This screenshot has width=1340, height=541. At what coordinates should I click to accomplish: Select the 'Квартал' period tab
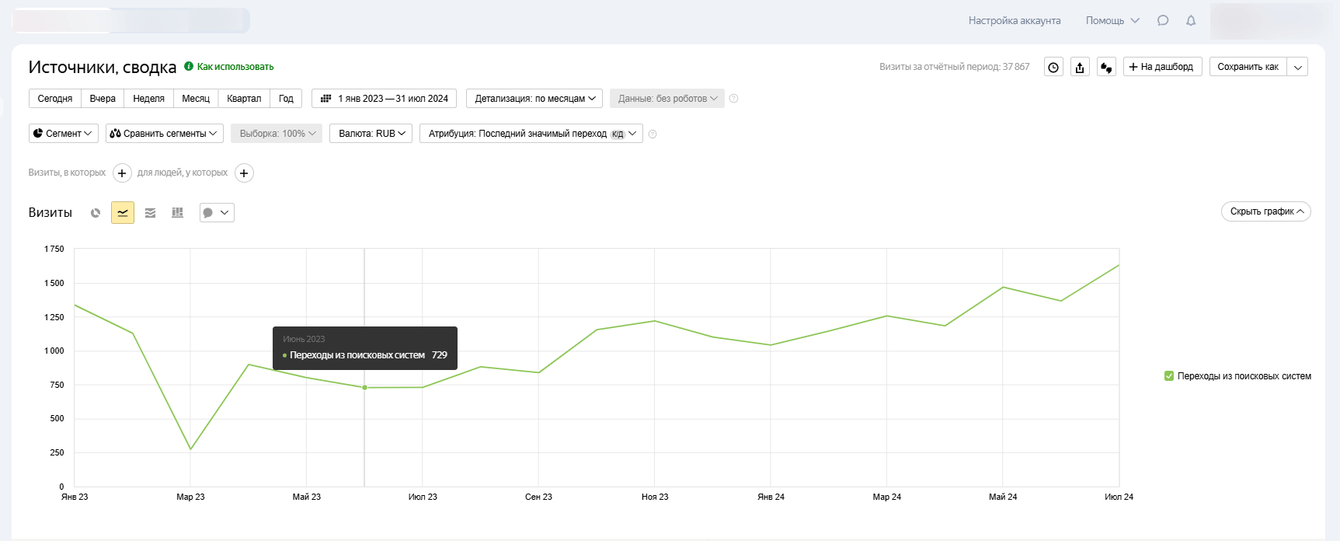244,98
